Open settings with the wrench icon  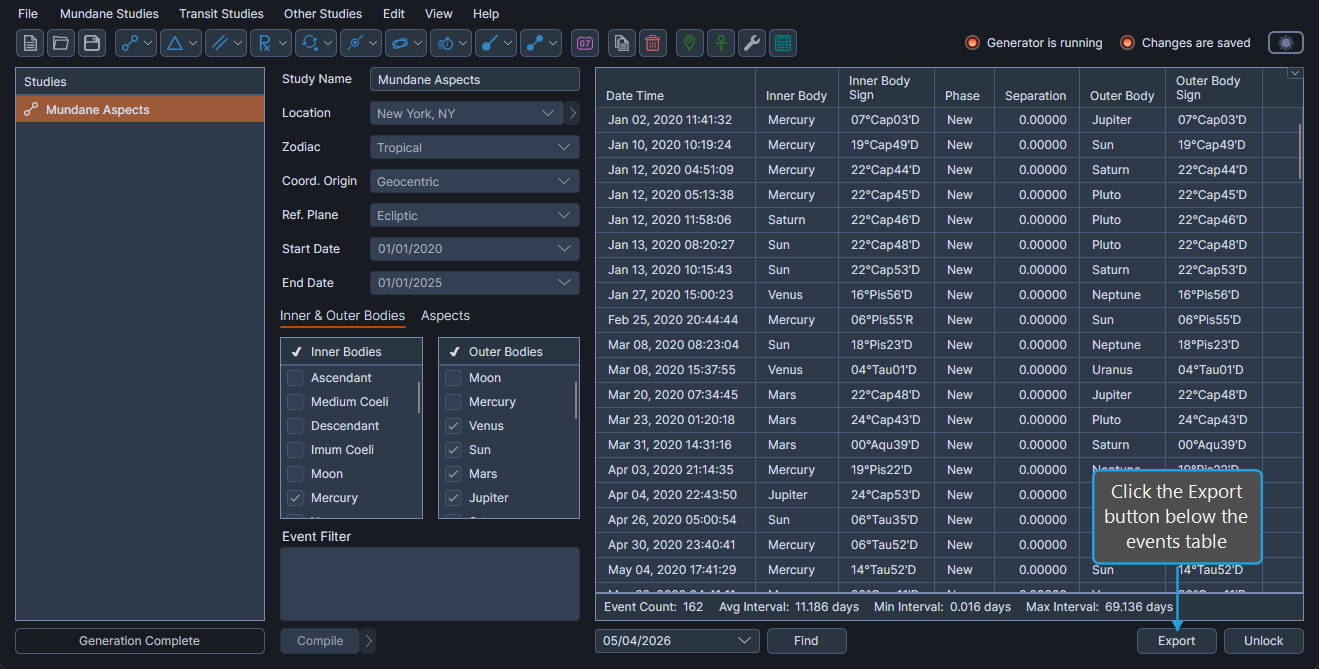(x=752, y=43)
